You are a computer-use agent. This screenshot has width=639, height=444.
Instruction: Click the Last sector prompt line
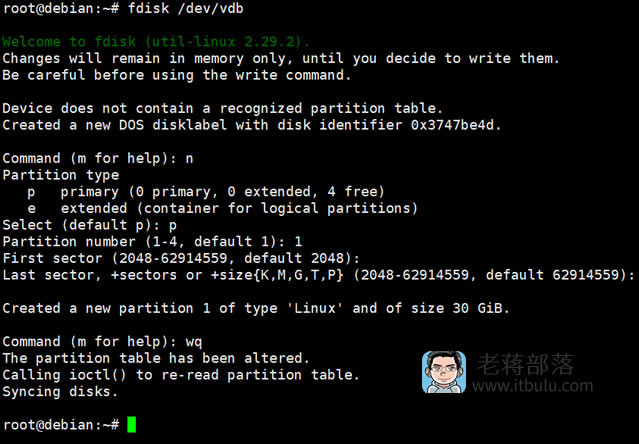pyautogui.click(x=318, y=275)
